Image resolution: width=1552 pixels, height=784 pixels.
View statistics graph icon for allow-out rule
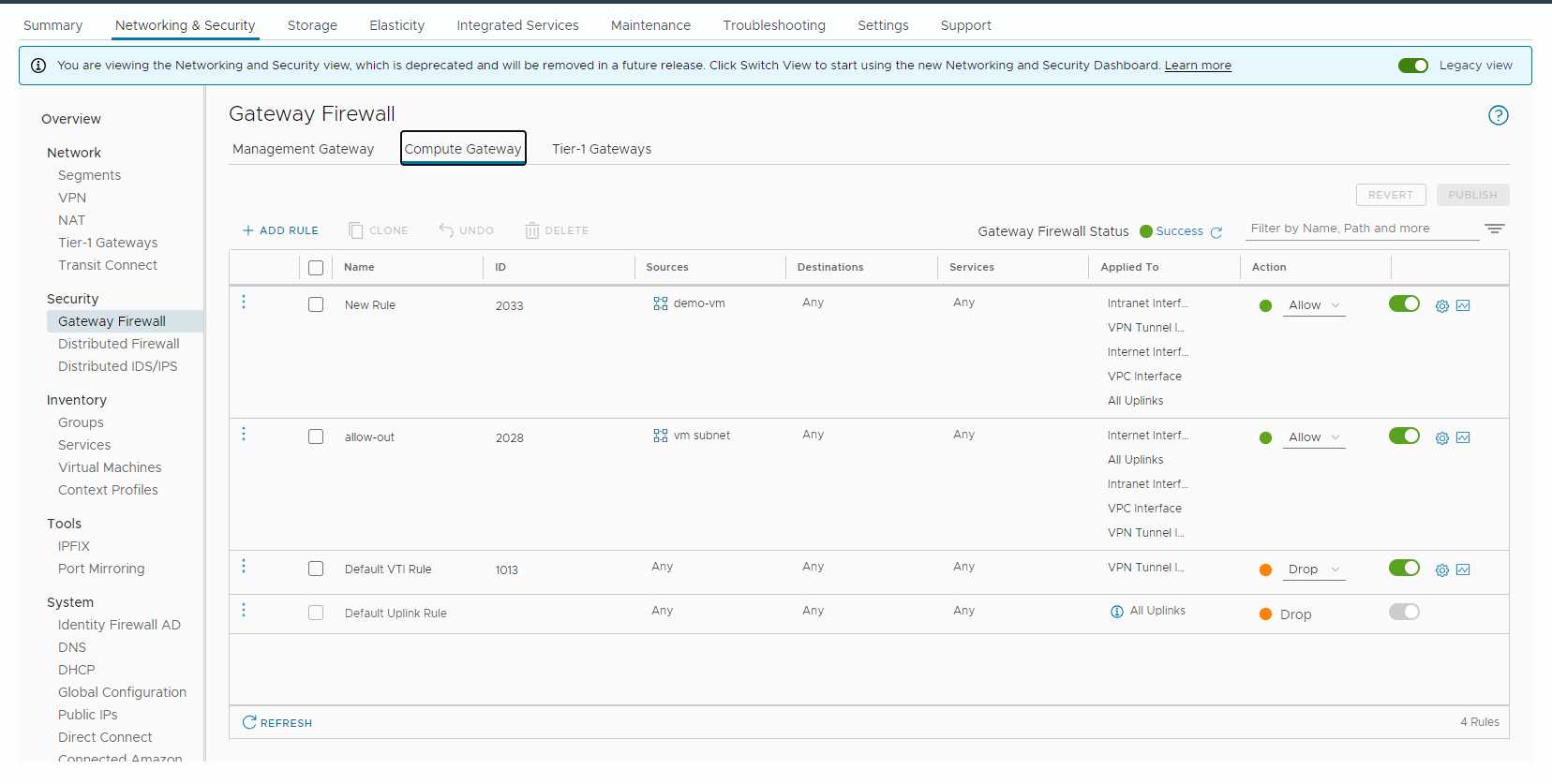pyautogui.click(x=1463, y=437)
